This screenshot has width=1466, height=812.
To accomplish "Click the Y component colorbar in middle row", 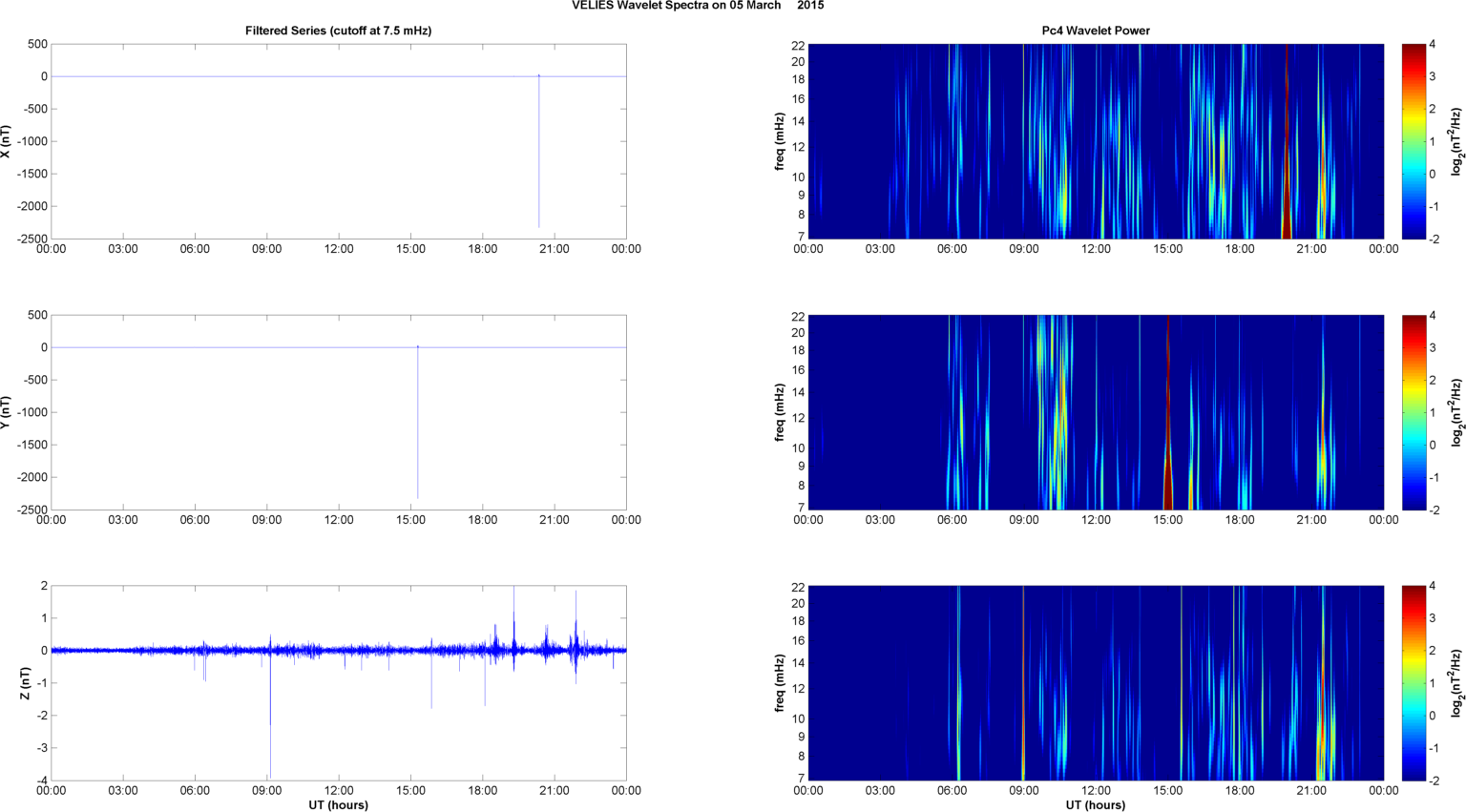I will pyautogui.click(x=1414, y=412).
